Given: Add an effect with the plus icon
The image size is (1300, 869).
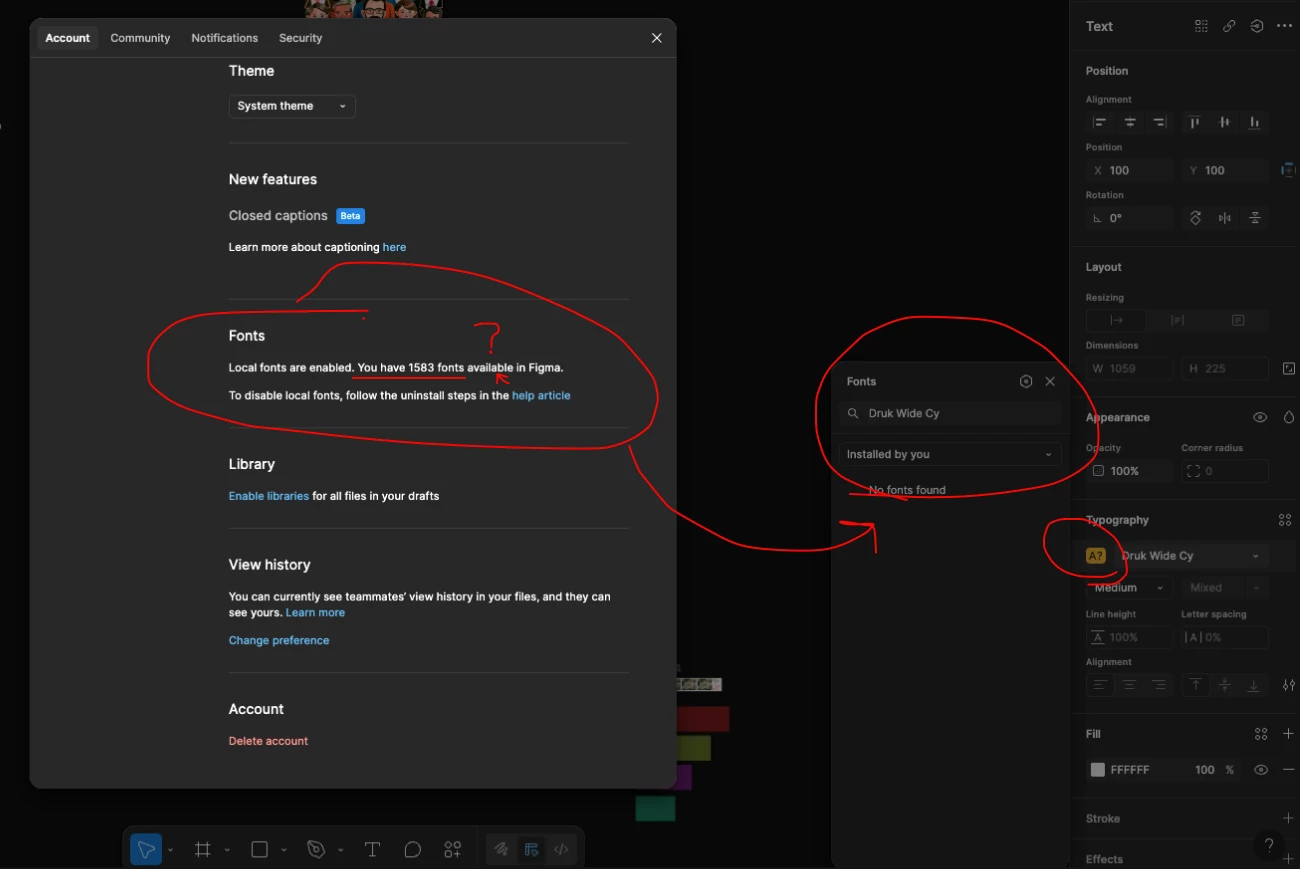Looking at the screenshot, I should [1288, 859].
